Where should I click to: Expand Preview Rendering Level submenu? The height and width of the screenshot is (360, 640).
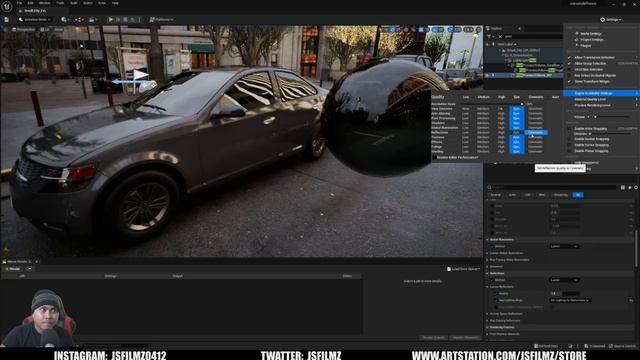(x=602, y=105)
